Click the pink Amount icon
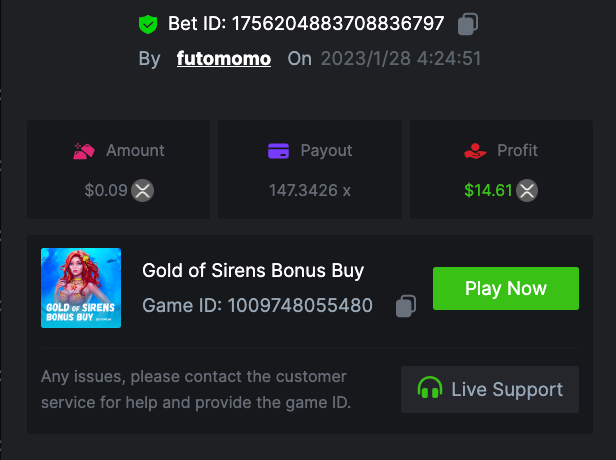This screenshot has height=460, width=616. coord(84,151)
